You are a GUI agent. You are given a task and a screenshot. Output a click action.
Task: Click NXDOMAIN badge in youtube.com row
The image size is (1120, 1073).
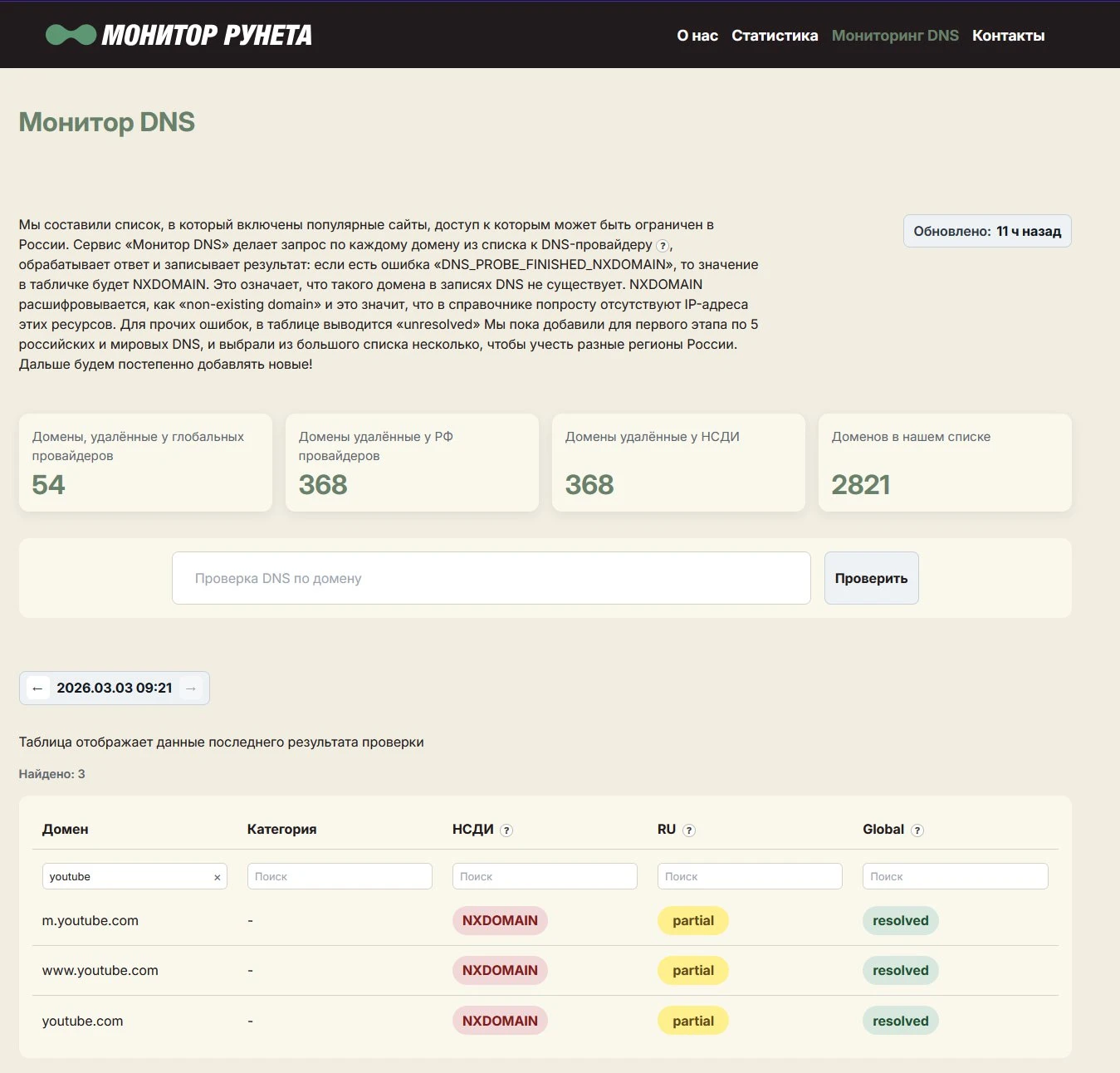point(500,1021)
